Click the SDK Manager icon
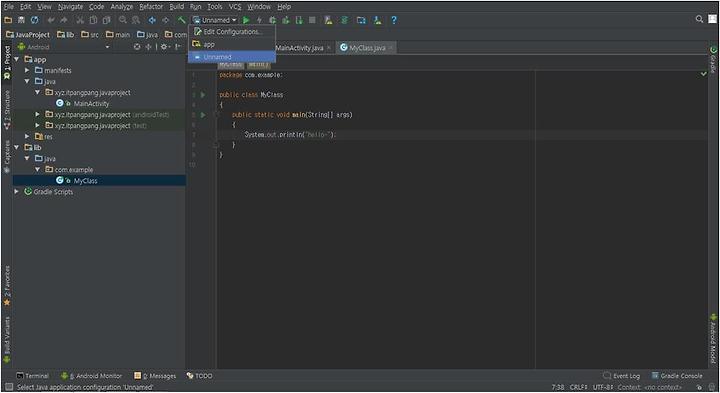 pos(377,20)
